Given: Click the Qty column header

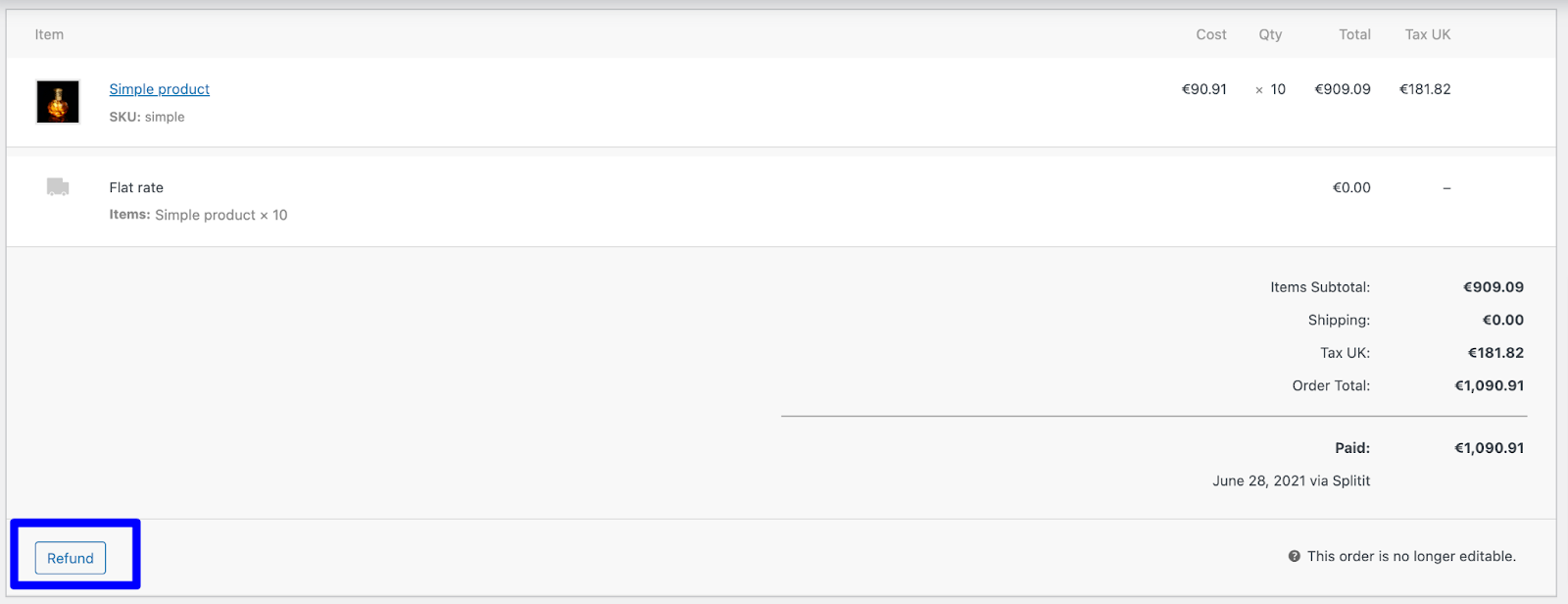Looking at the screenshot, I should click(x=1270, y=34).
